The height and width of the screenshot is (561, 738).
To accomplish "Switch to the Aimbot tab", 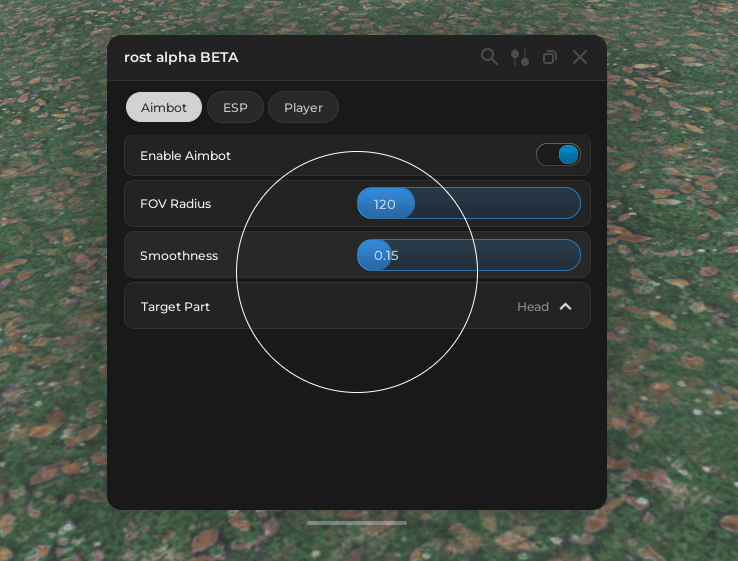I will [164, 107].
